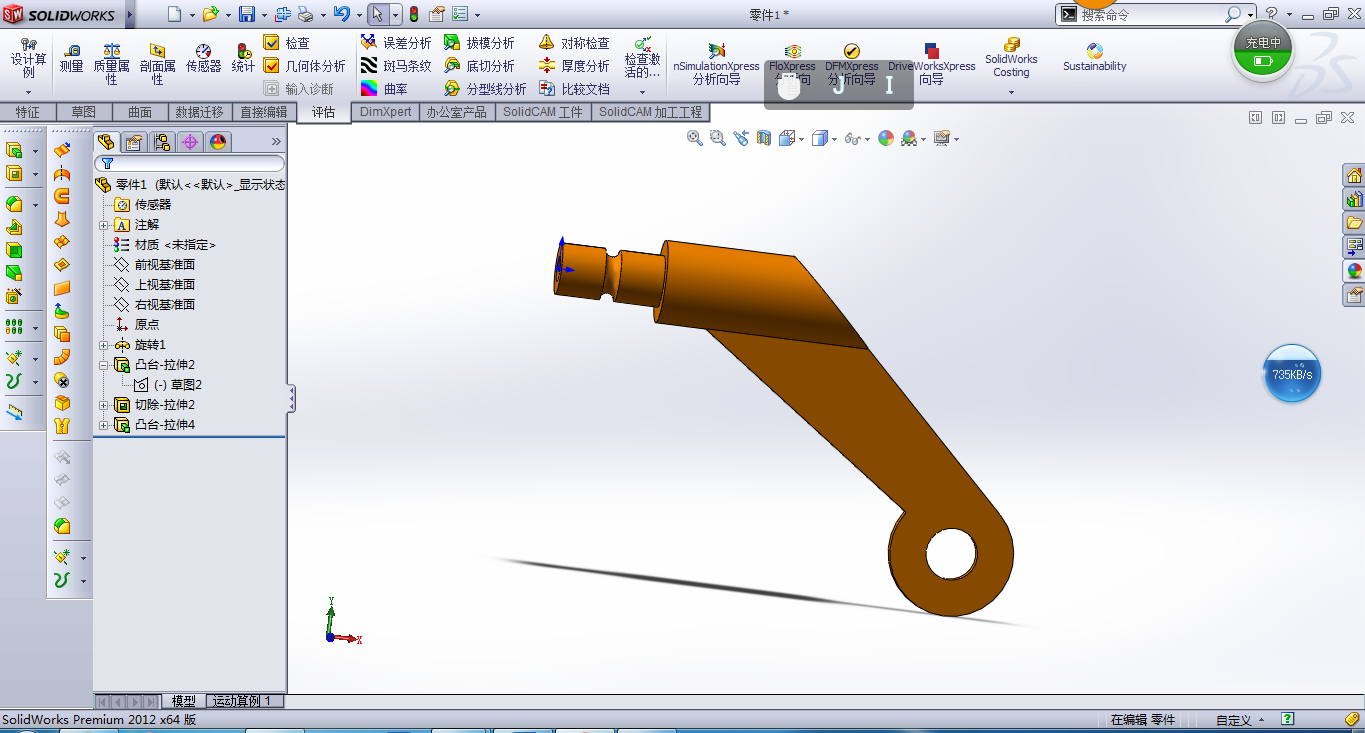Click the 传感器 sensor tool
Screen dimensions: 1365x733
[x=203, y=58]
